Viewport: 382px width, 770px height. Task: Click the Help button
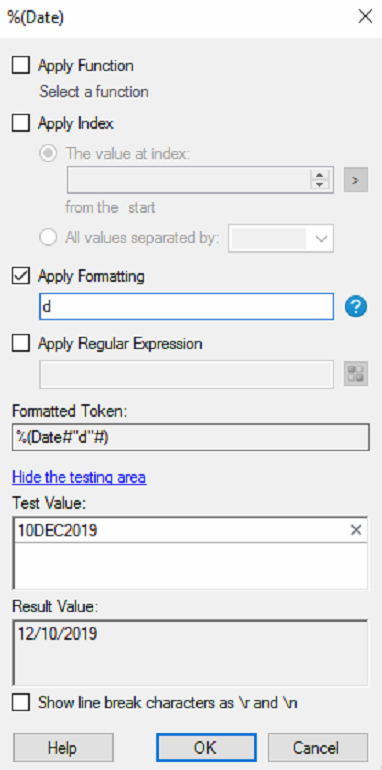tap(63, 747)
